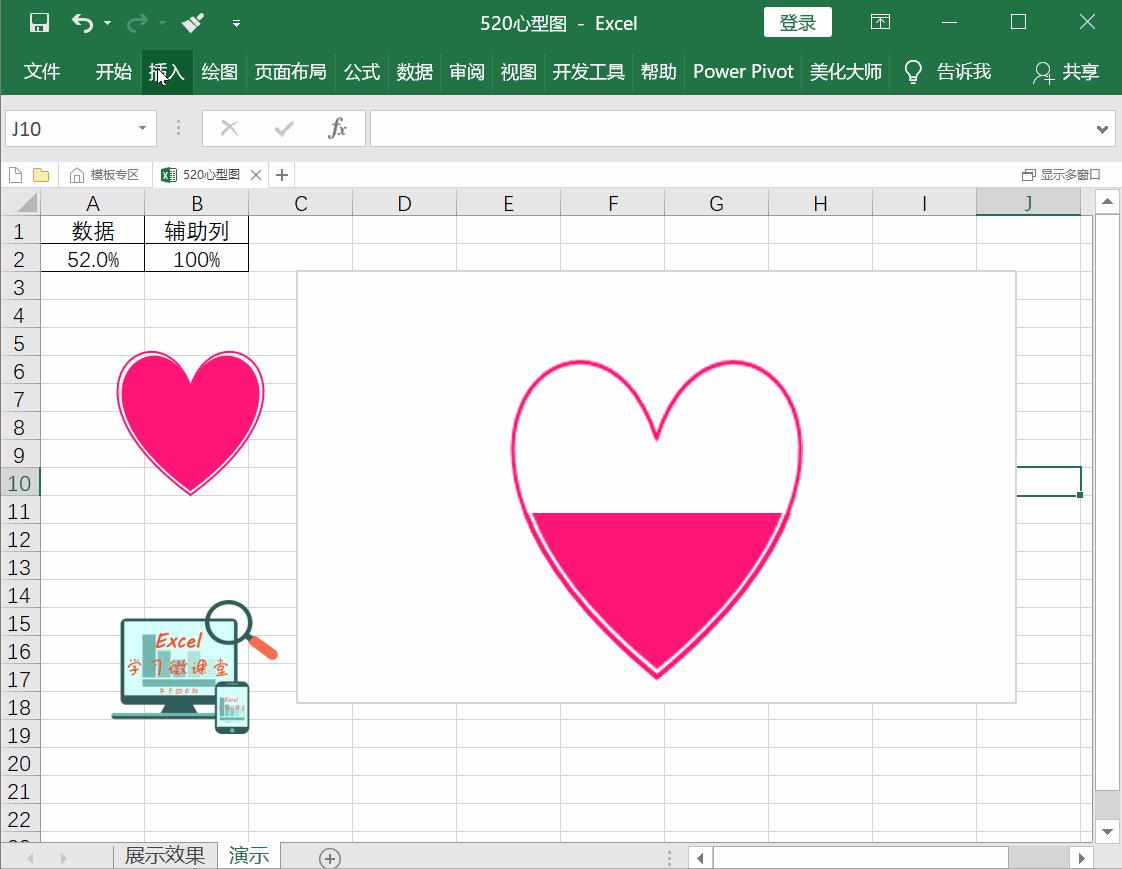This screenshot has width=1122, height=869.
Task: Switch to the 数据 ribbon tab
Action: (414, 71)
